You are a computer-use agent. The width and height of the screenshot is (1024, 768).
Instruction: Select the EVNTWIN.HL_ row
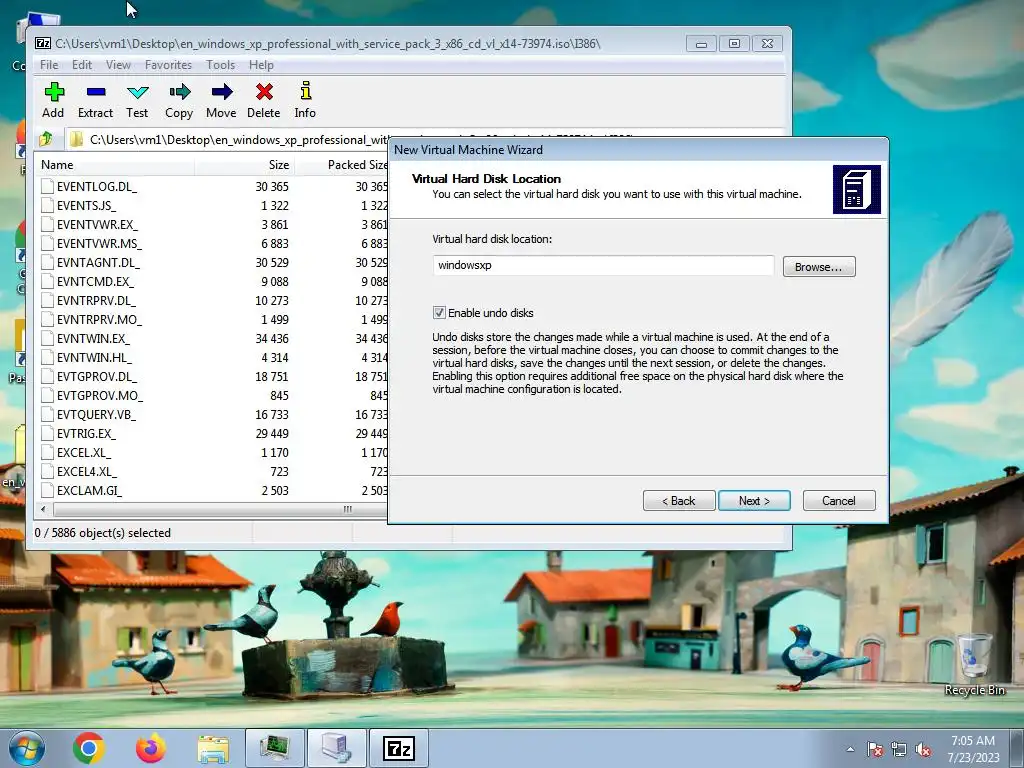[x=212, y=357]
